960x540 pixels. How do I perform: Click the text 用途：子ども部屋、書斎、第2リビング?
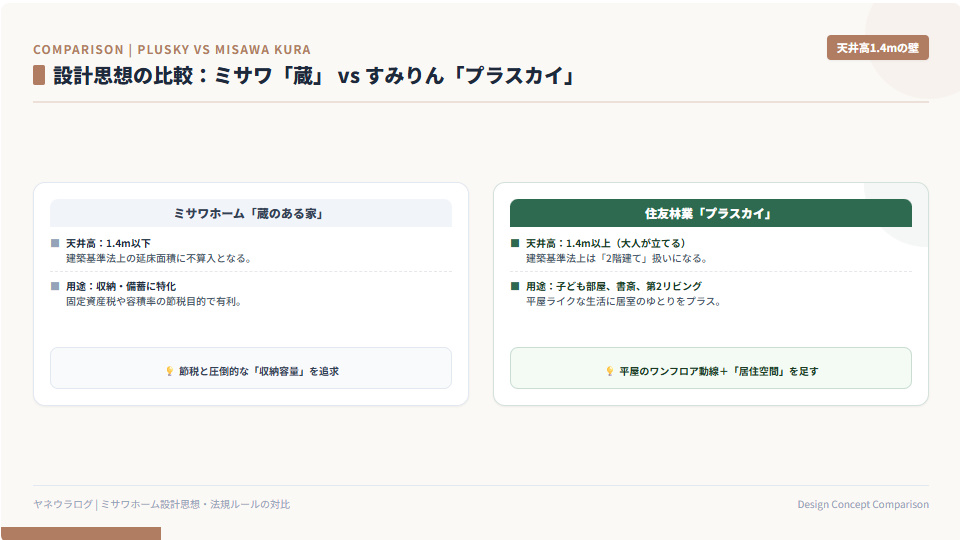(x=614, y=286)
